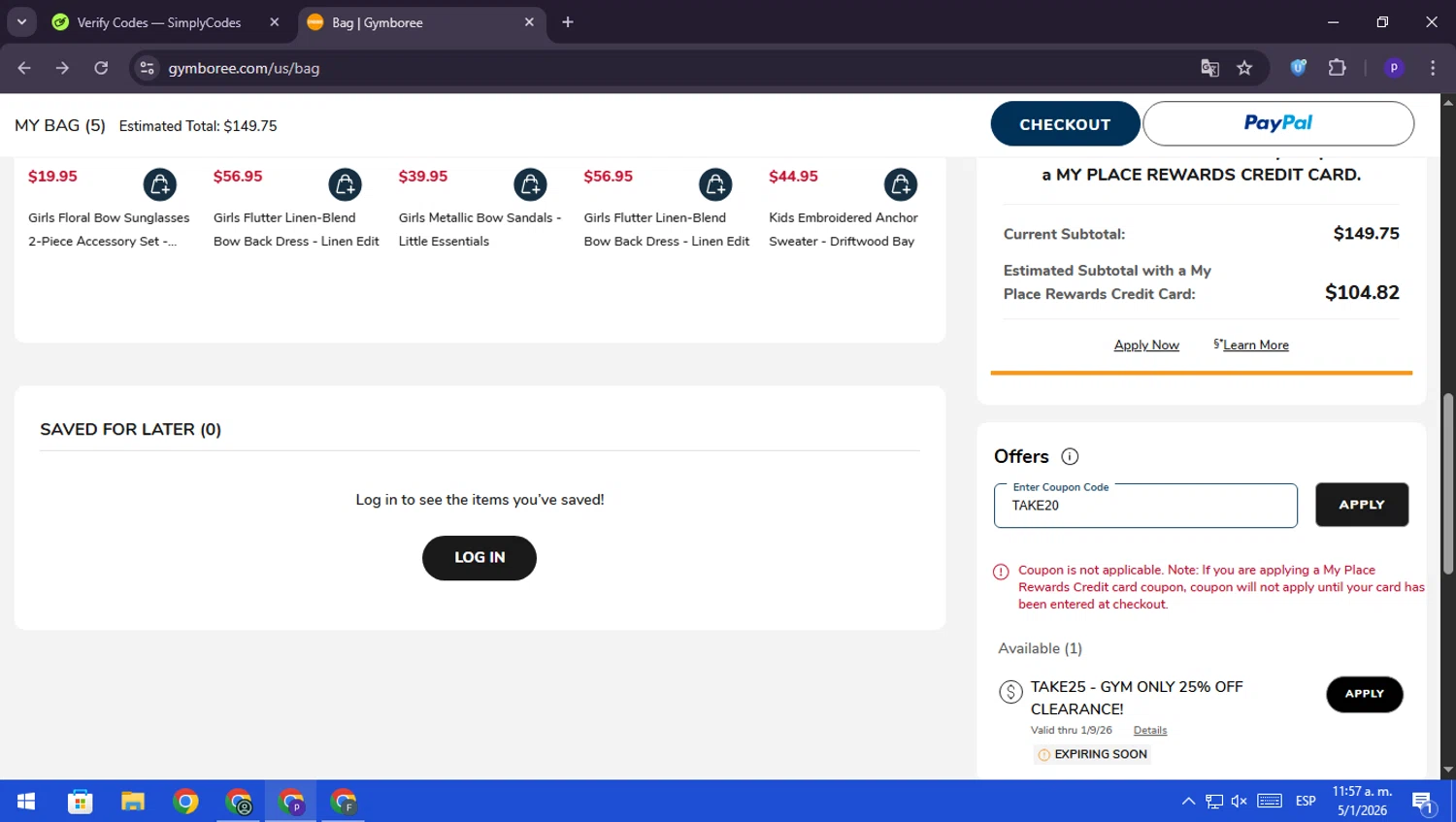Open the Learn More link
Screen dimensions: 1456x822
1255,345
